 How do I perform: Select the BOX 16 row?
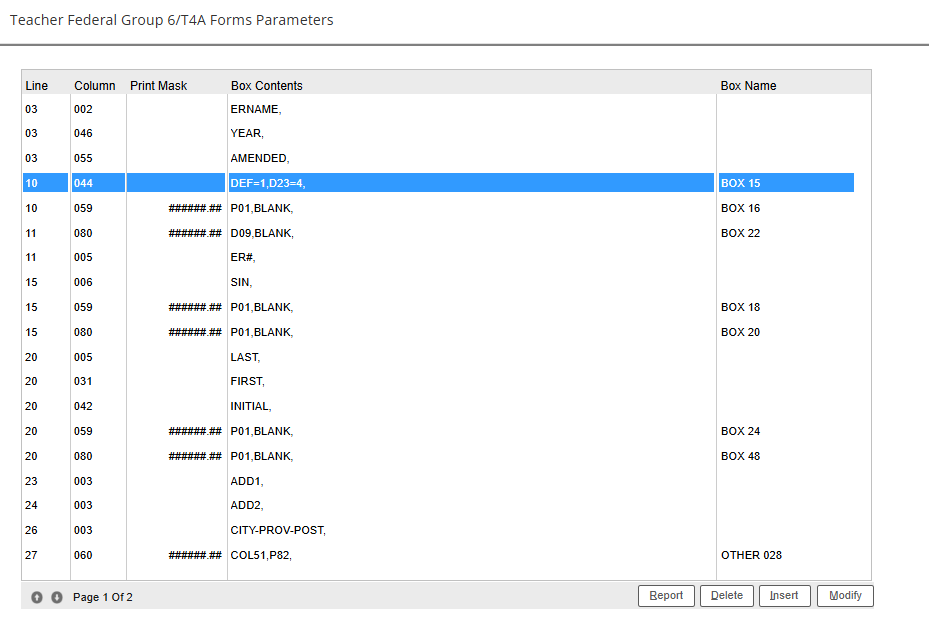(262, 209)
